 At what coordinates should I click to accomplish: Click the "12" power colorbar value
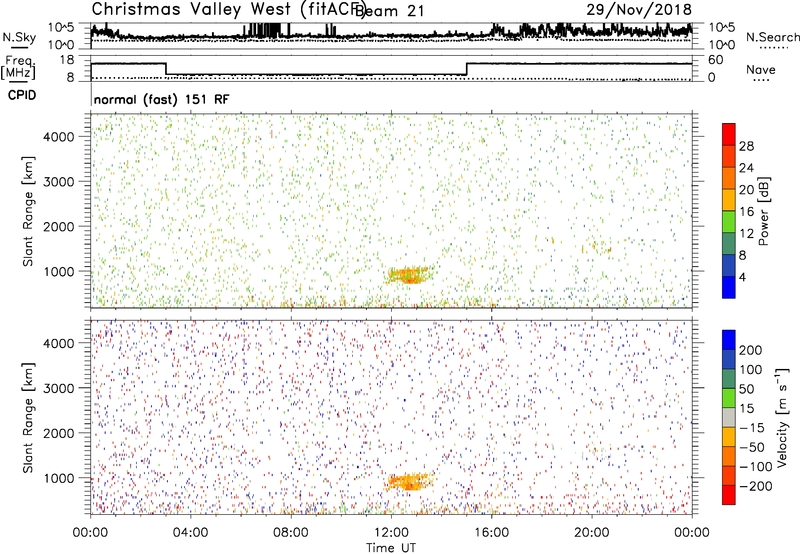(x=746, y=234)
